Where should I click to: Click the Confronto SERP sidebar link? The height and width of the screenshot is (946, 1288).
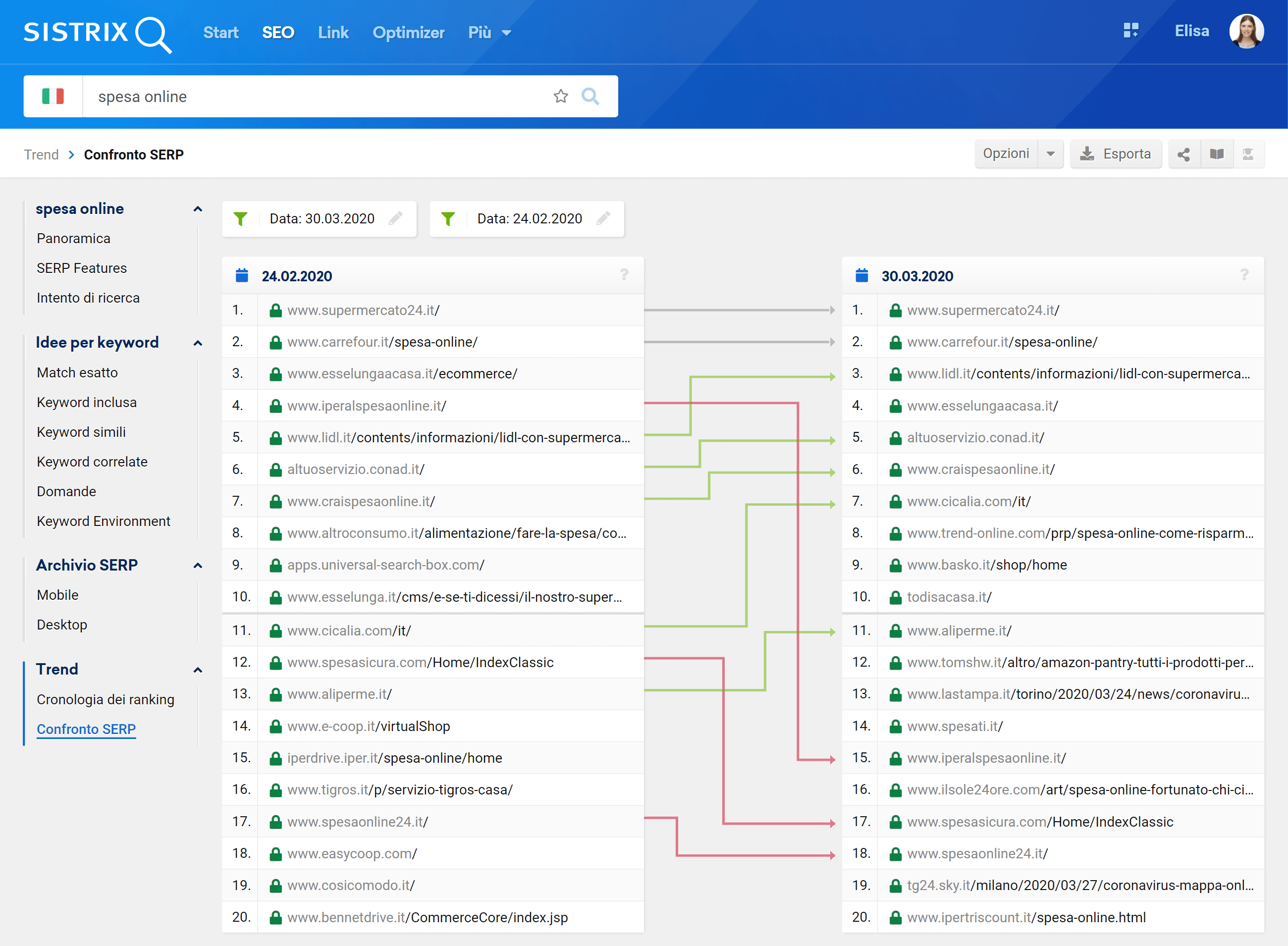(86, 730)
